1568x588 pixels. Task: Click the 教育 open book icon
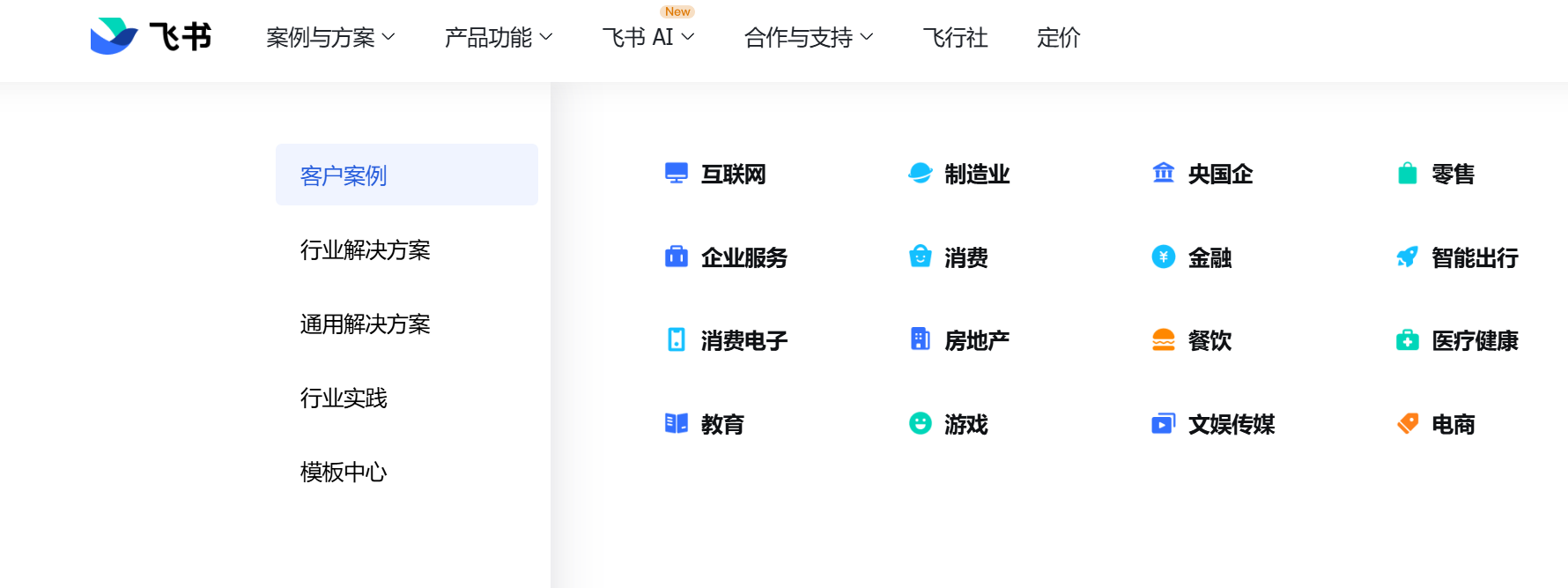point(677,423)
